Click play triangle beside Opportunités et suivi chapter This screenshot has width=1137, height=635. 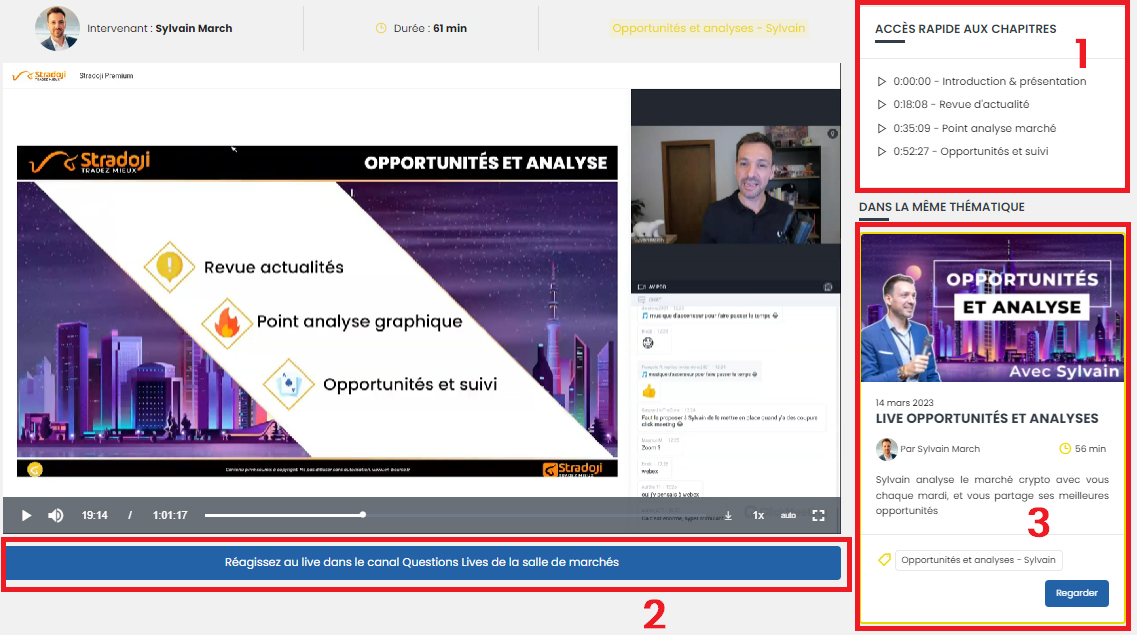pyautogui.click(x=882, y=152)
